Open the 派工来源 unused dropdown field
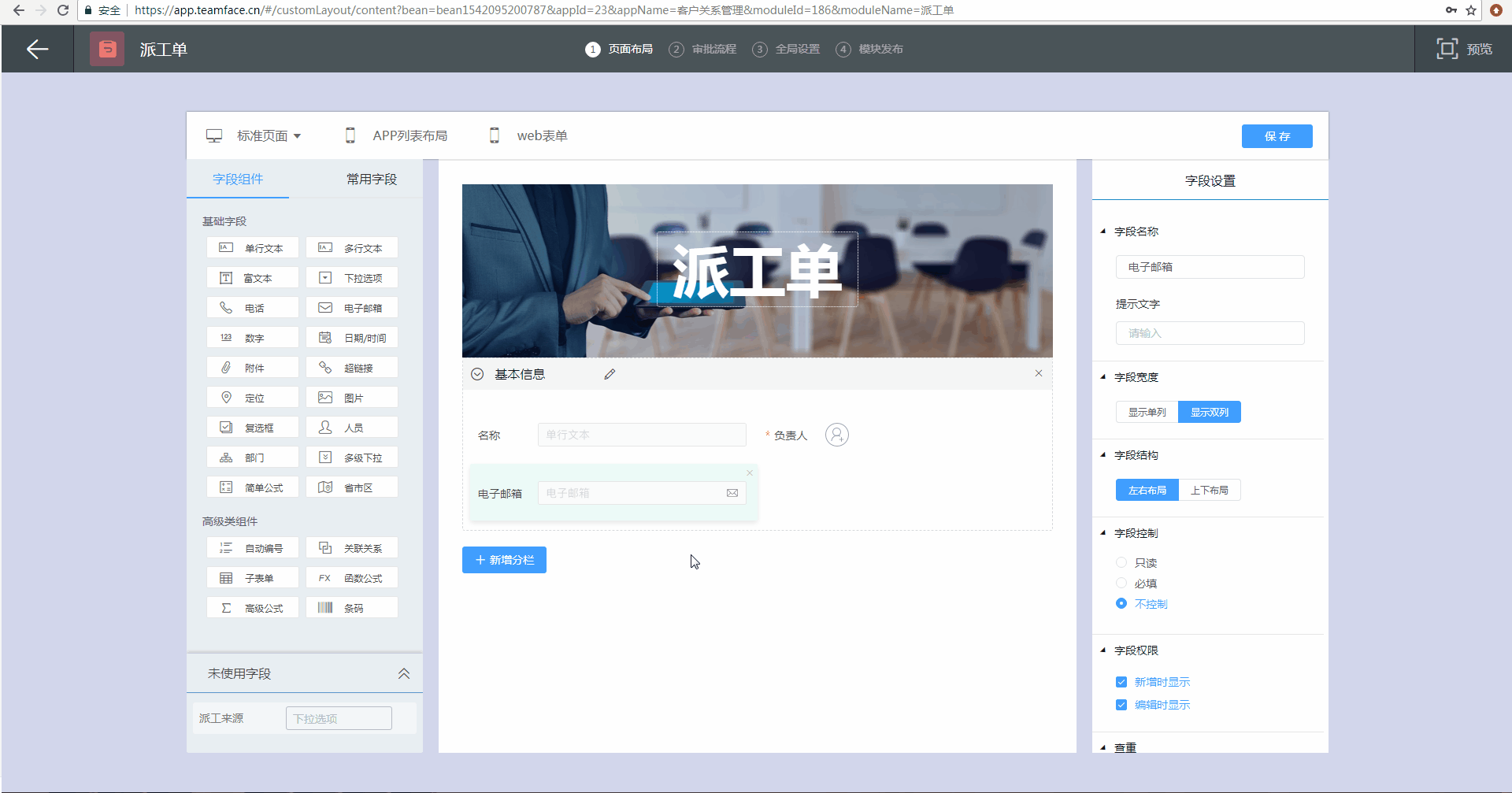The width and height of the screenshot is (1512, 793). pos(339,718)
